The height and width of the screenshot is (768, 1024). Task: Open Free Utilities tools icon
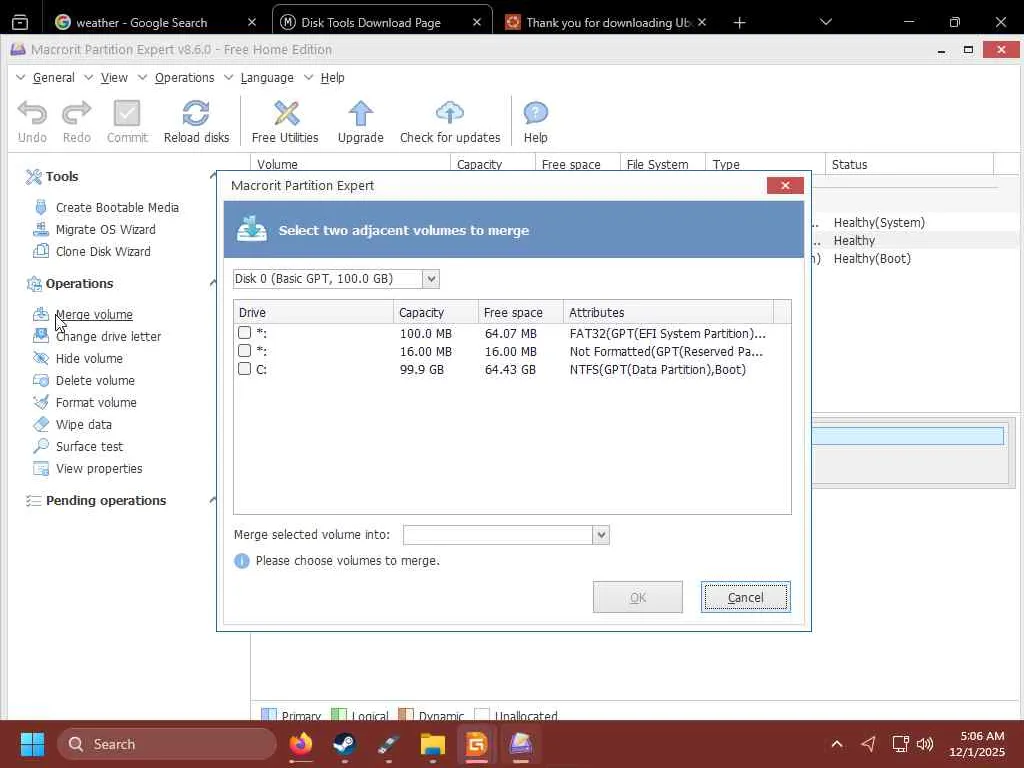285,114
